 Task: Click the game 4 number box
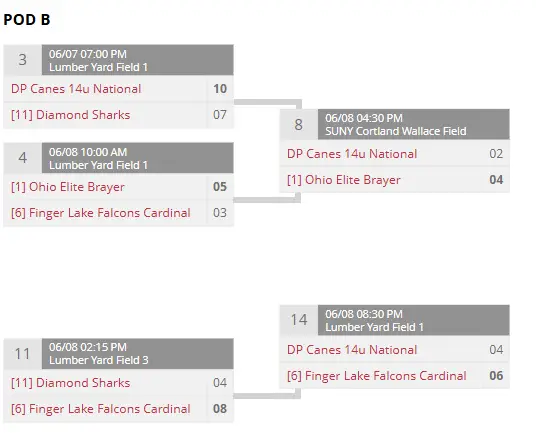(23, 158)
